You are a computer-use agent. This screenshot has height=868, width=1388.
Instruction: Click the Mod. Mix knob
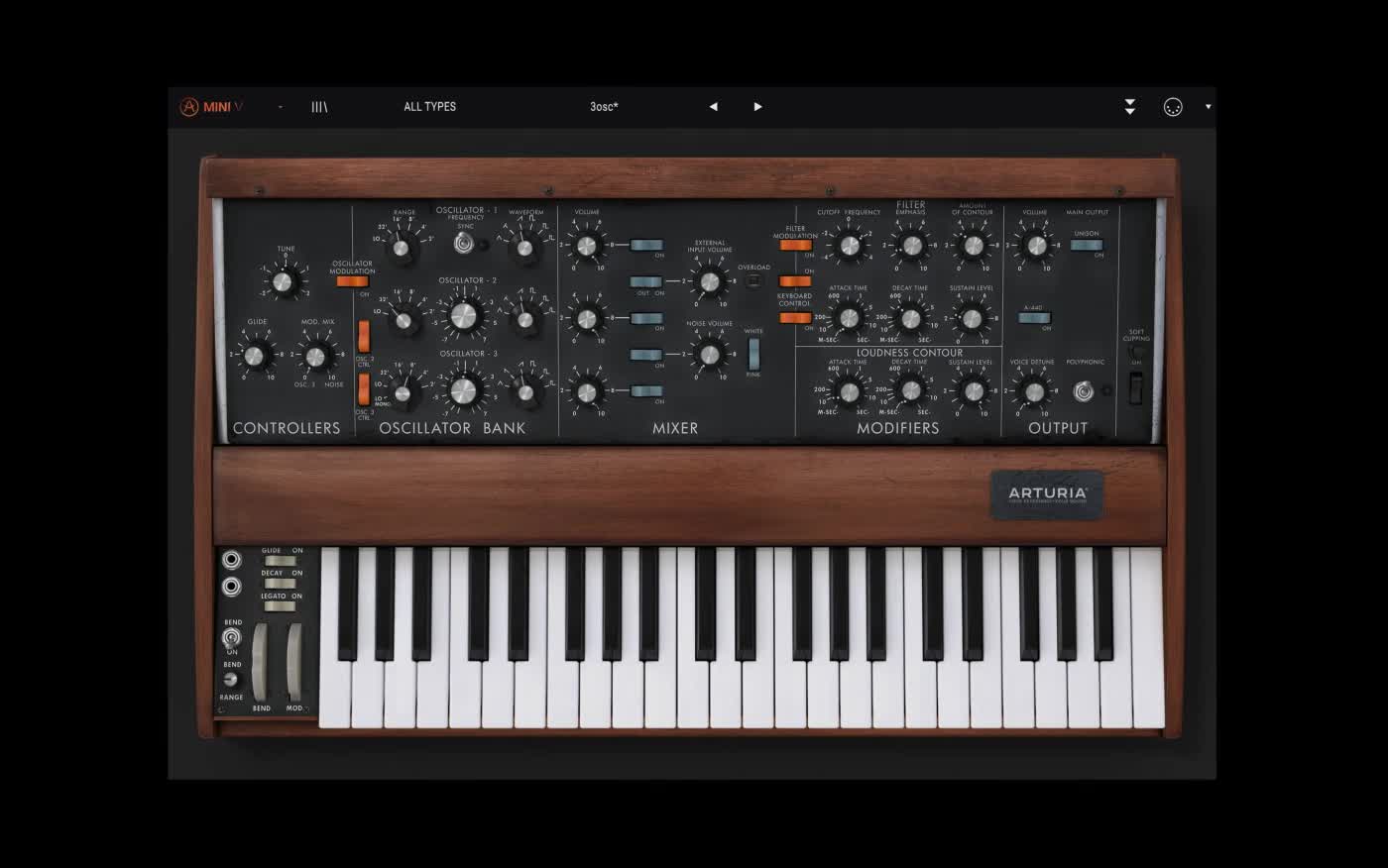point(315,356)
